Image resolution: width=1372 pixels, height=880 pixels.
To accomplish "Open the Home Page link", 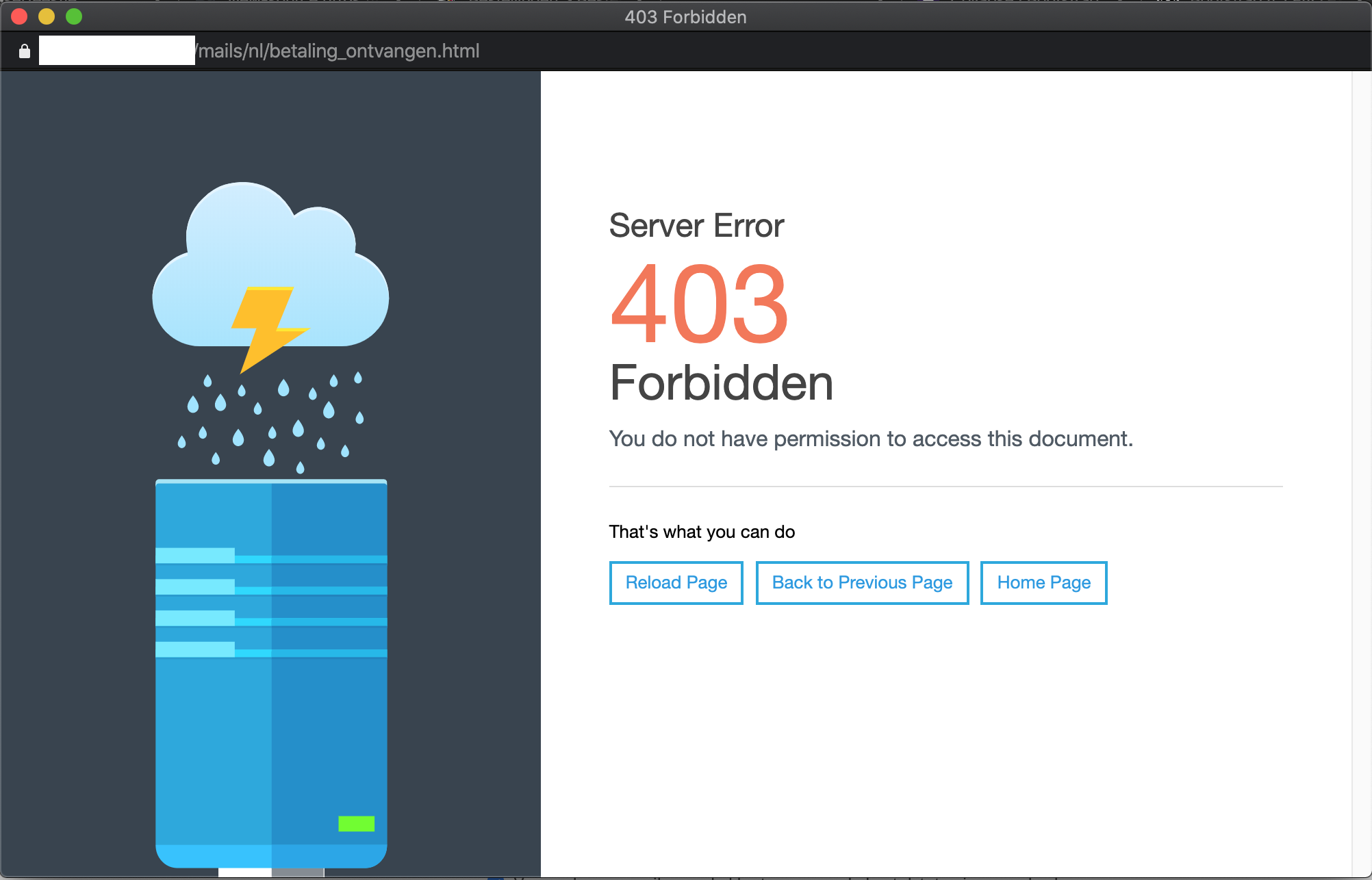I will click(x=1043, y=582).
